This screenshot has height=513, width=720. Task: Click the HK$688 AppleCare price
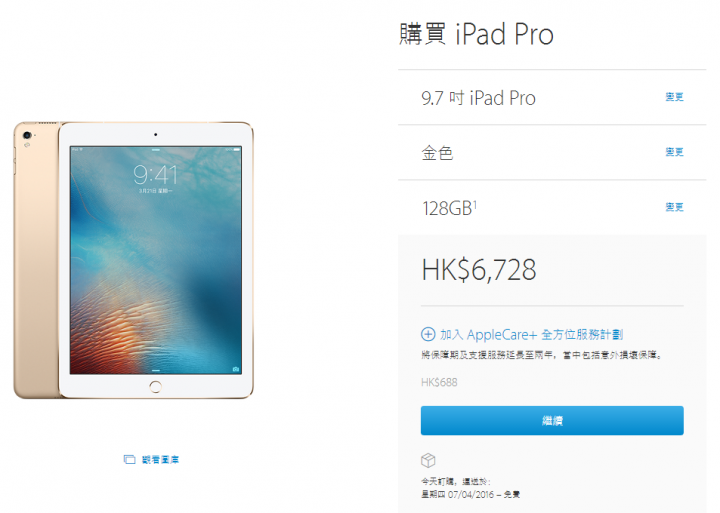click(x=439, y=382)
